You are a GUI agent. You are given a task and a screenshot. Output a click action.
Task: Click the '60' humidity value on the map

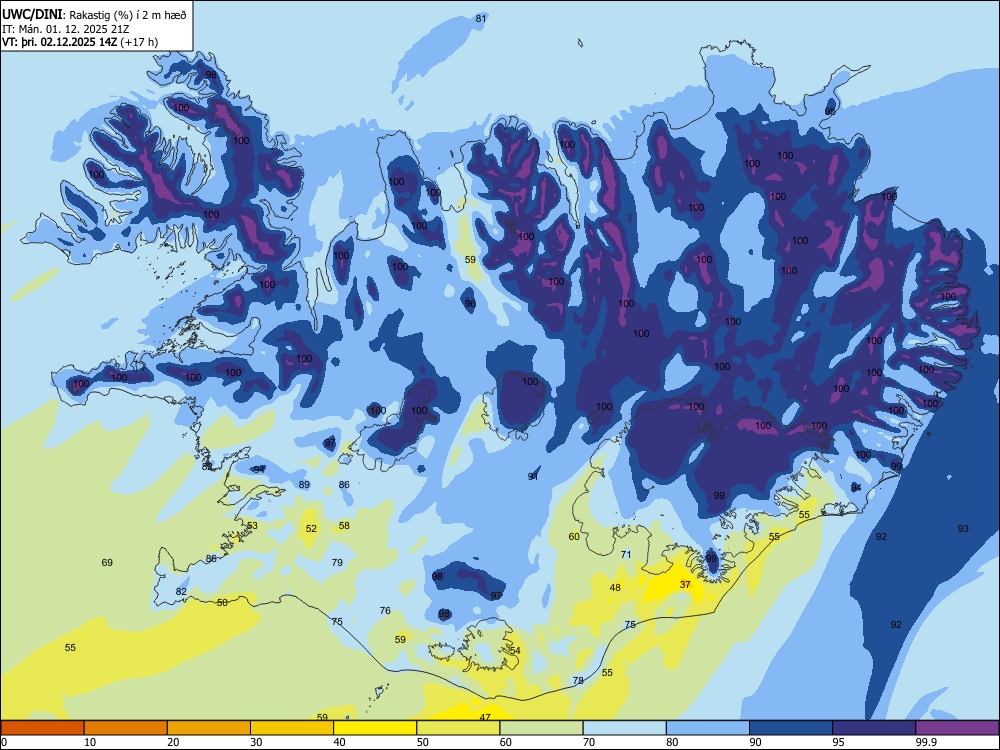click(574, 536)
